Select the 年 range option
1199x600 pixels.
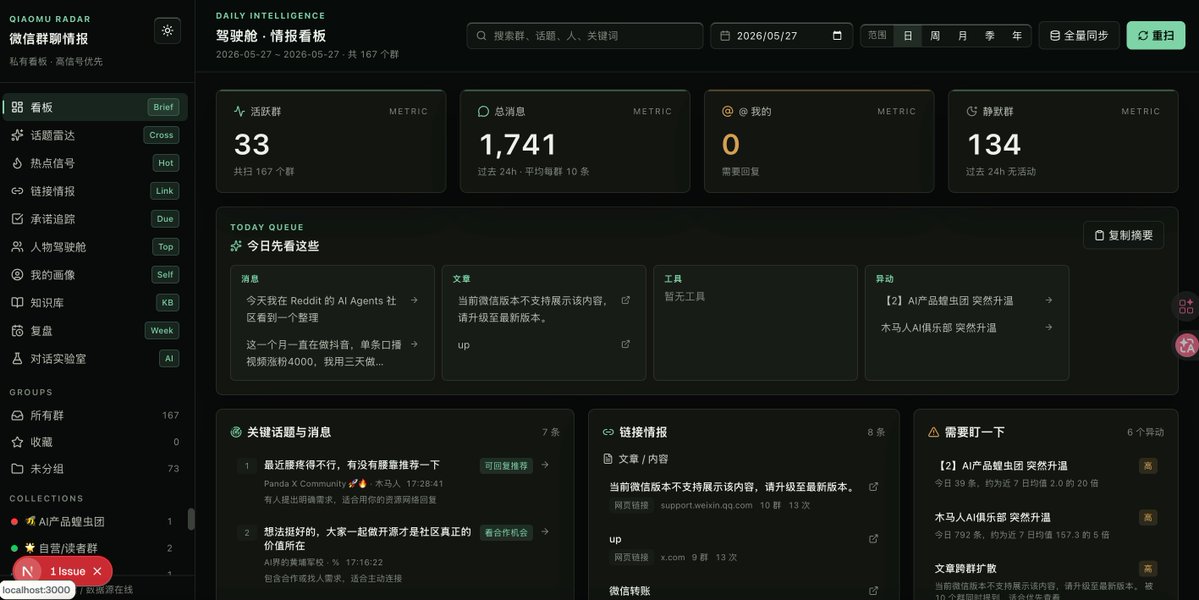click(x=1017, y=36)
